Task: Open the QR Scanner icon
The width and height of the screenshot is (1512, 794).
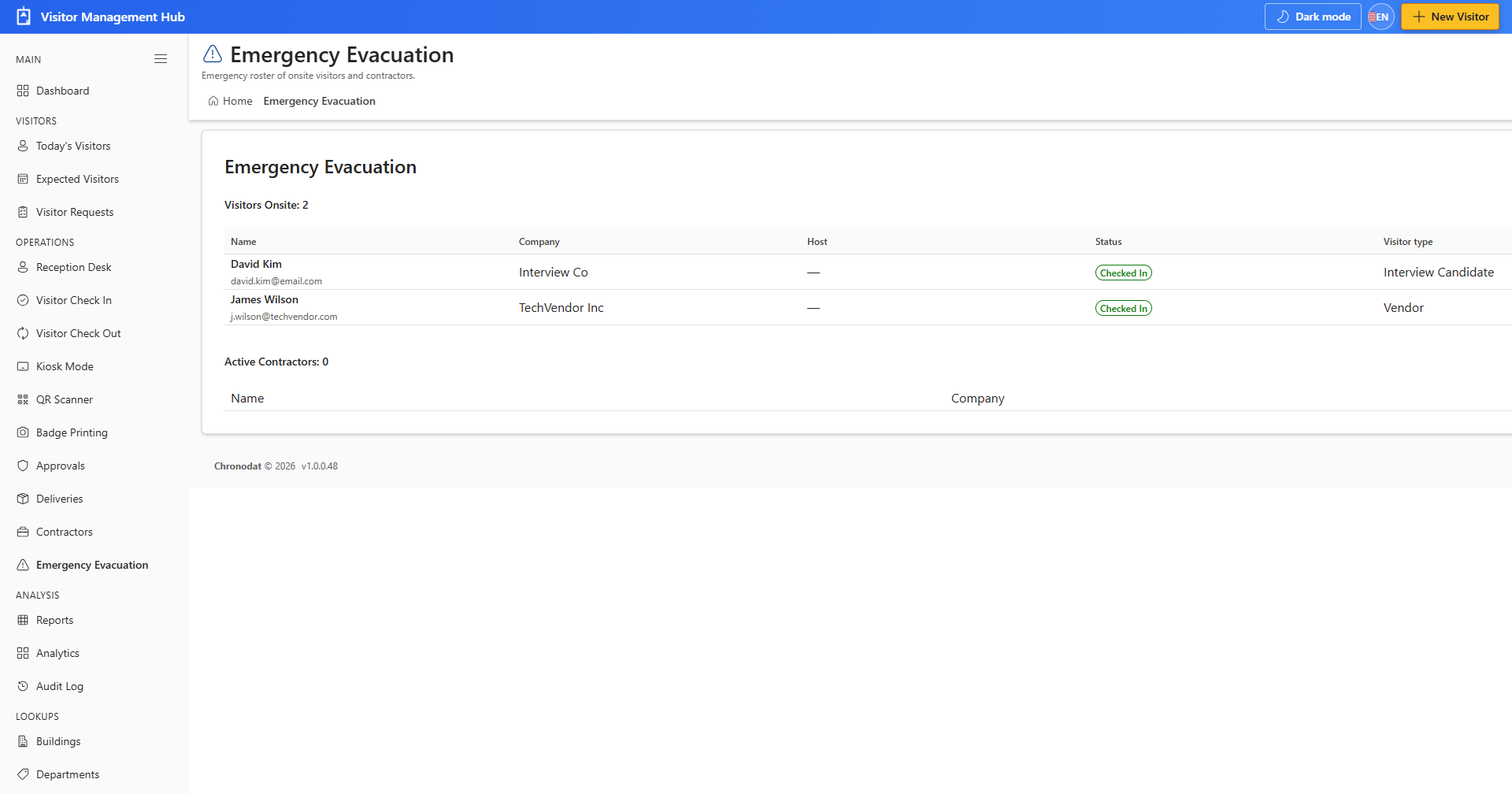Action: coord(23,399)
